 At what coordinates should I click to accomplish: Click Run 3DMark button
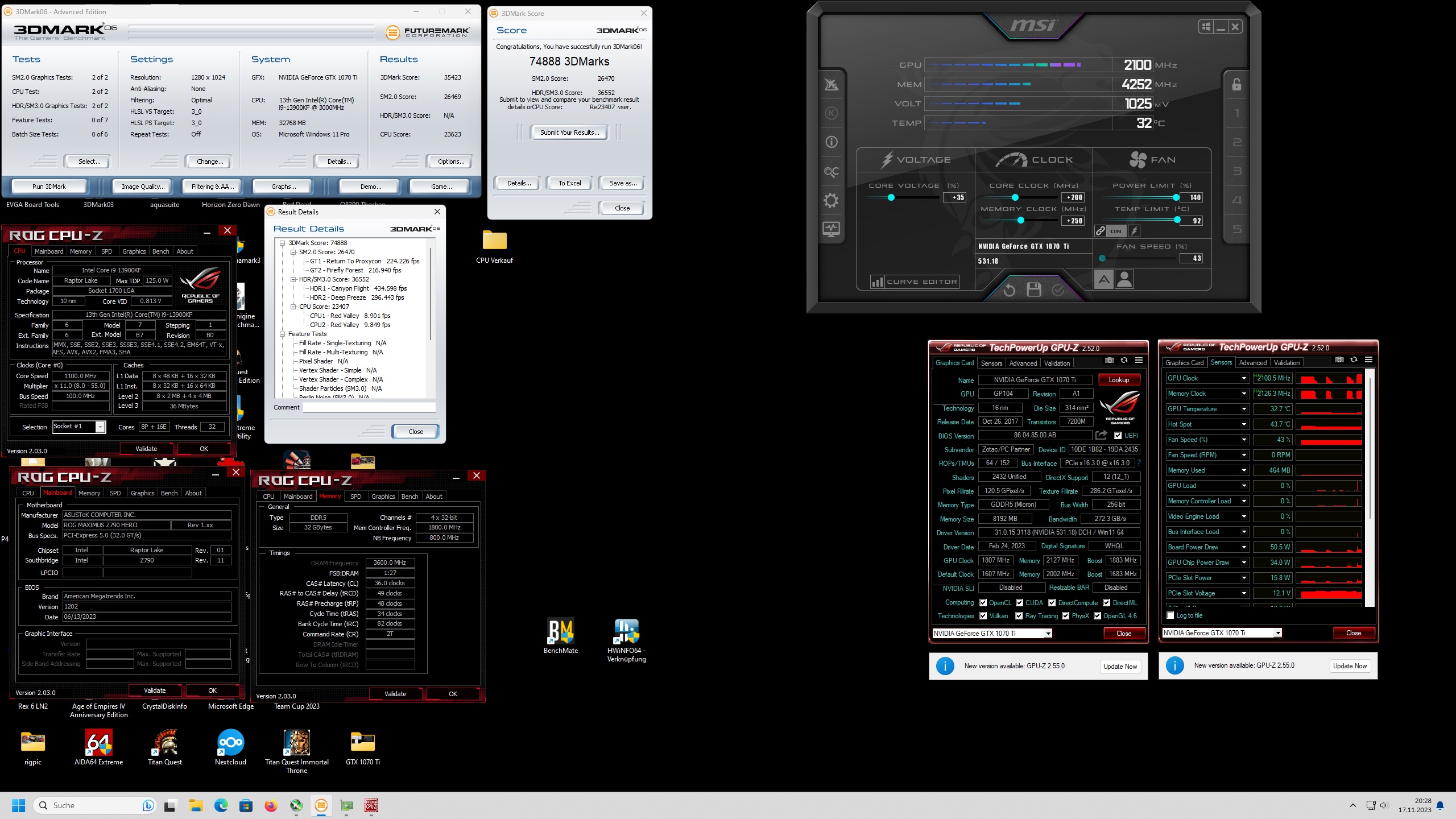coord(49,187)
